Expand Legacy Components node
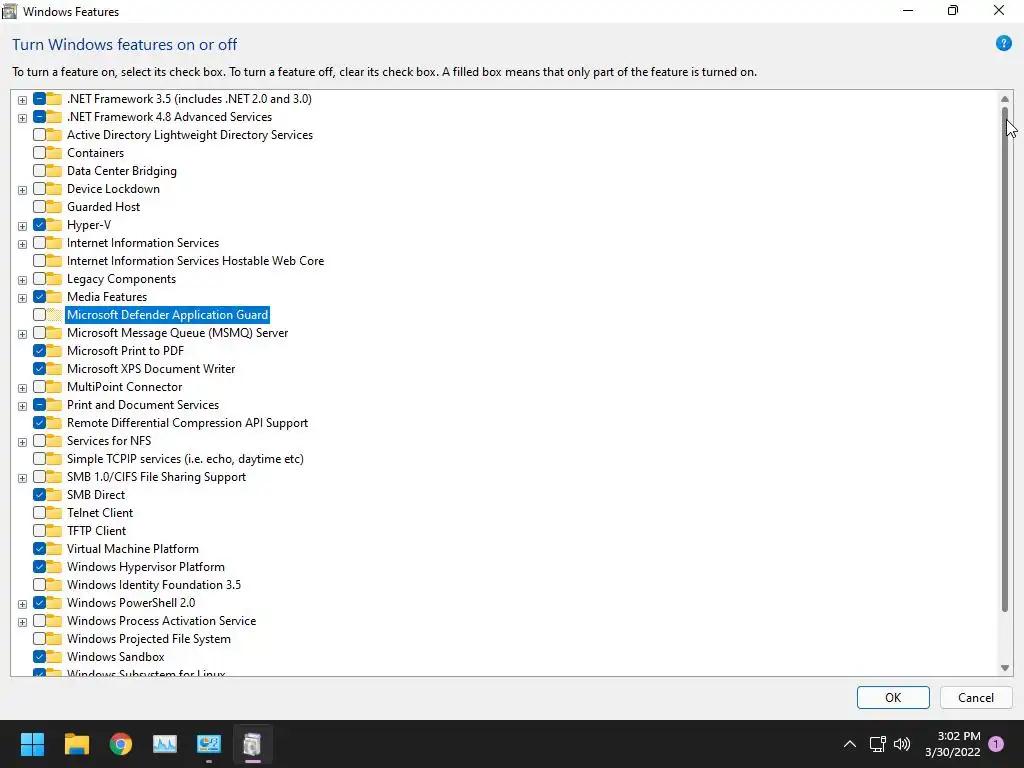 click(x=22, y=280)
